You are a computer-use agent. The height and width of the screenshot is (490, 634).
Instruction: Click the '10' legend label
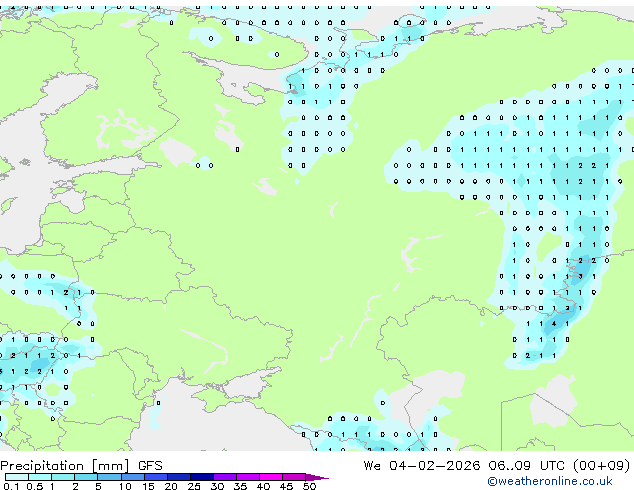pyautogui.click(x=125, y=486)
